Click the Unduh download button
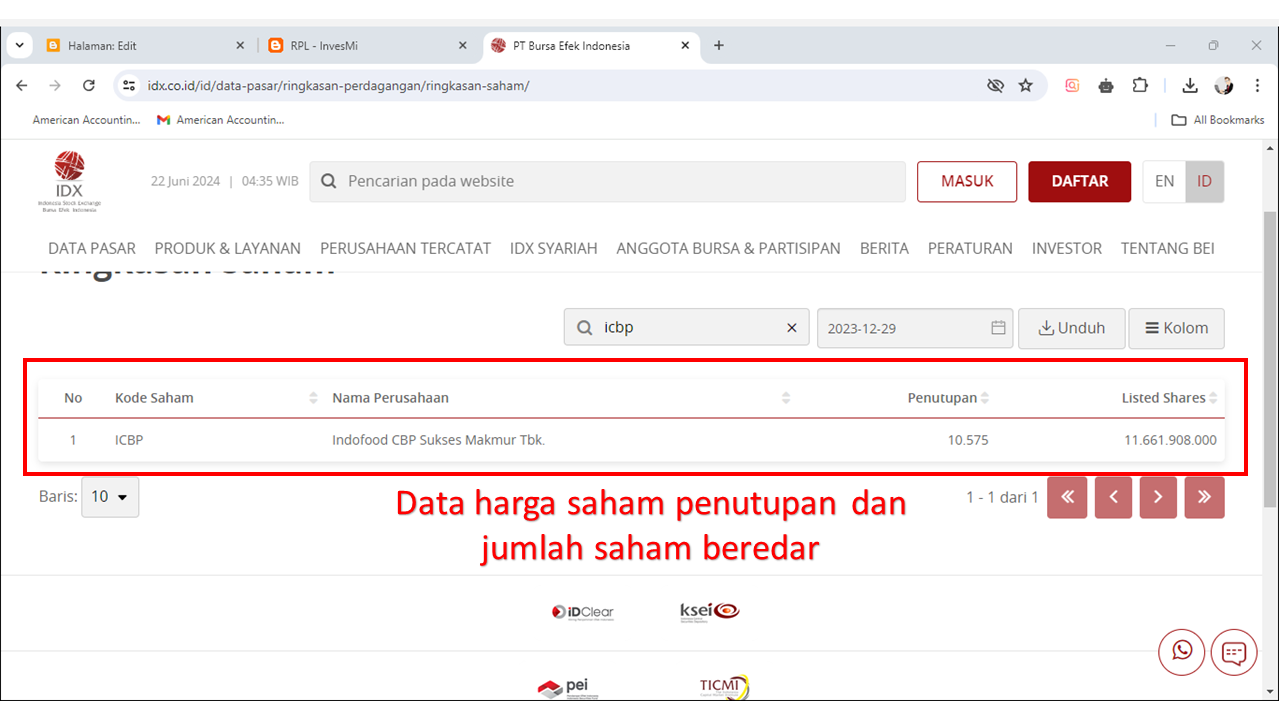The height and width of the screenshot is (720, 1280). pyautogui.click(x=1072, y=328)
